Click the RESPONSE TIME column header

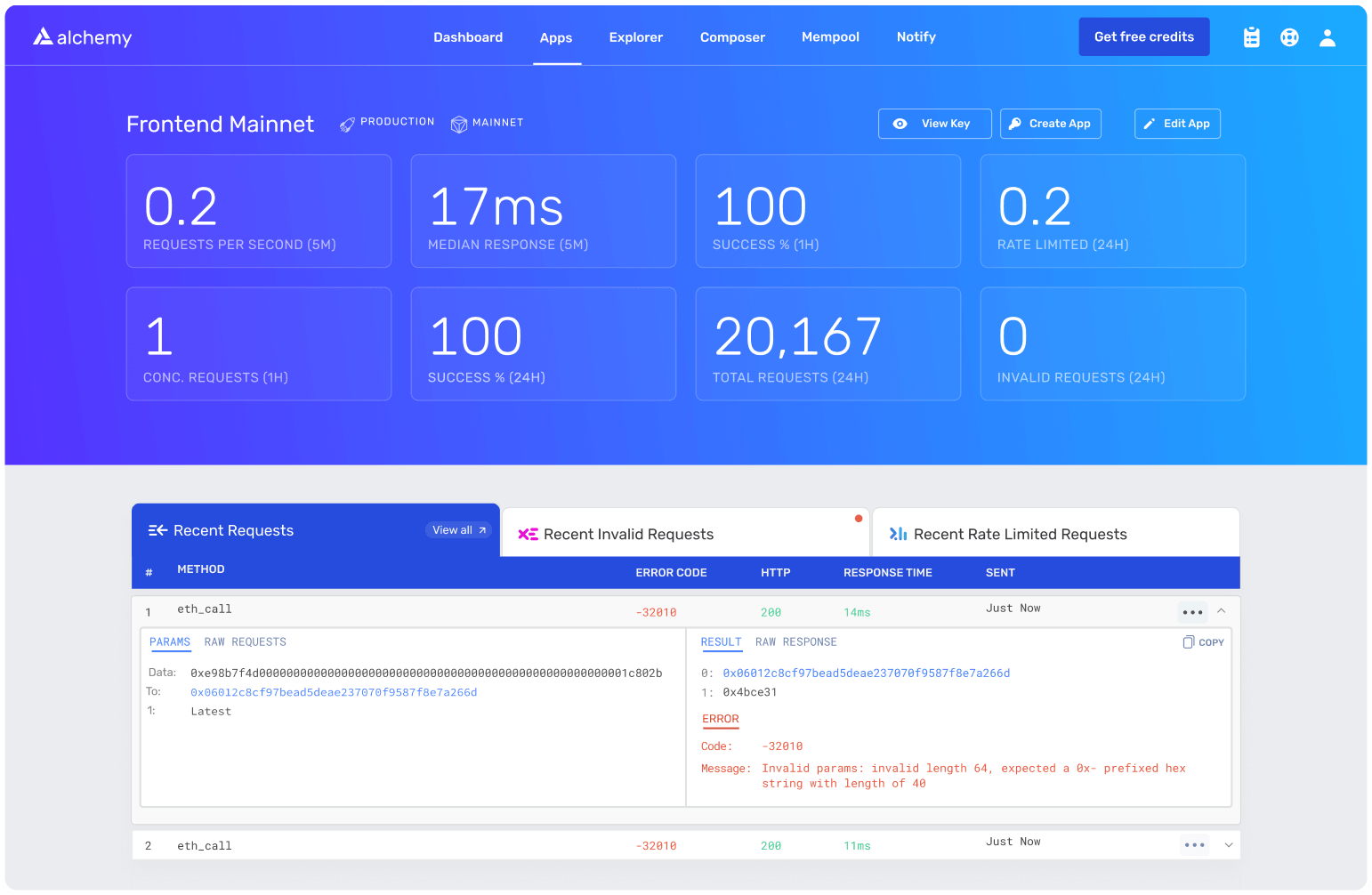(x=887, y=573)
